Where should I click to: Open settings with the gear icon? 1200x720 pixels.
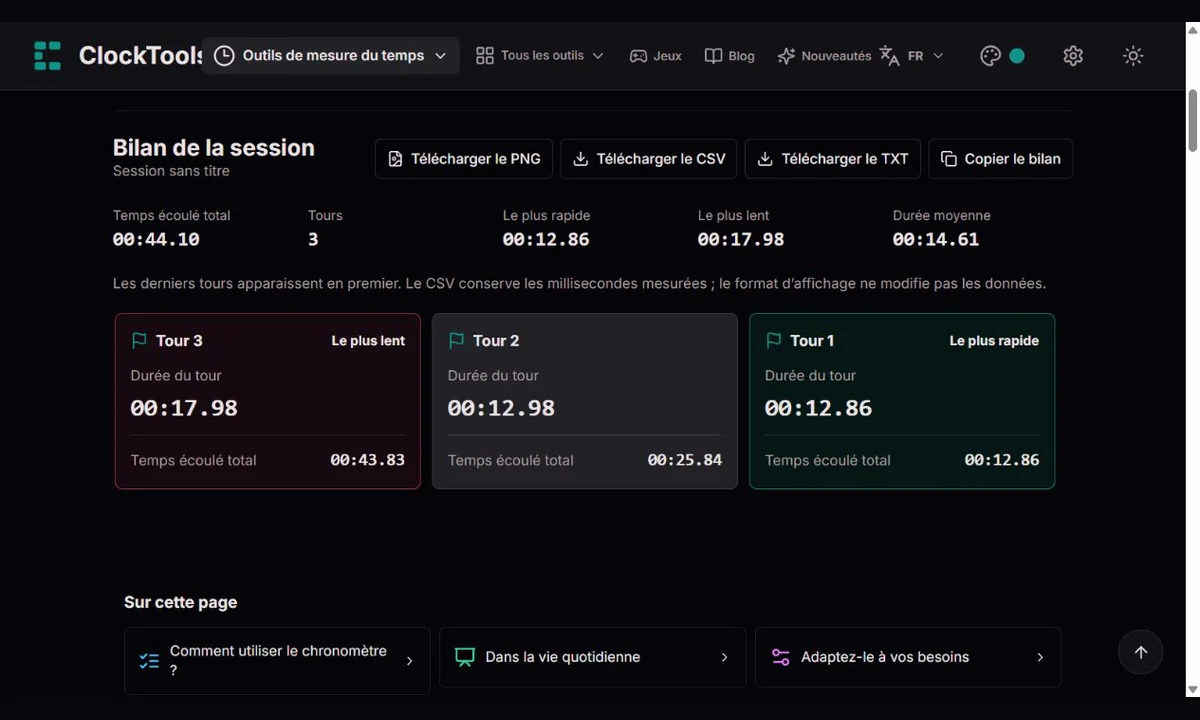point(1073,56)
